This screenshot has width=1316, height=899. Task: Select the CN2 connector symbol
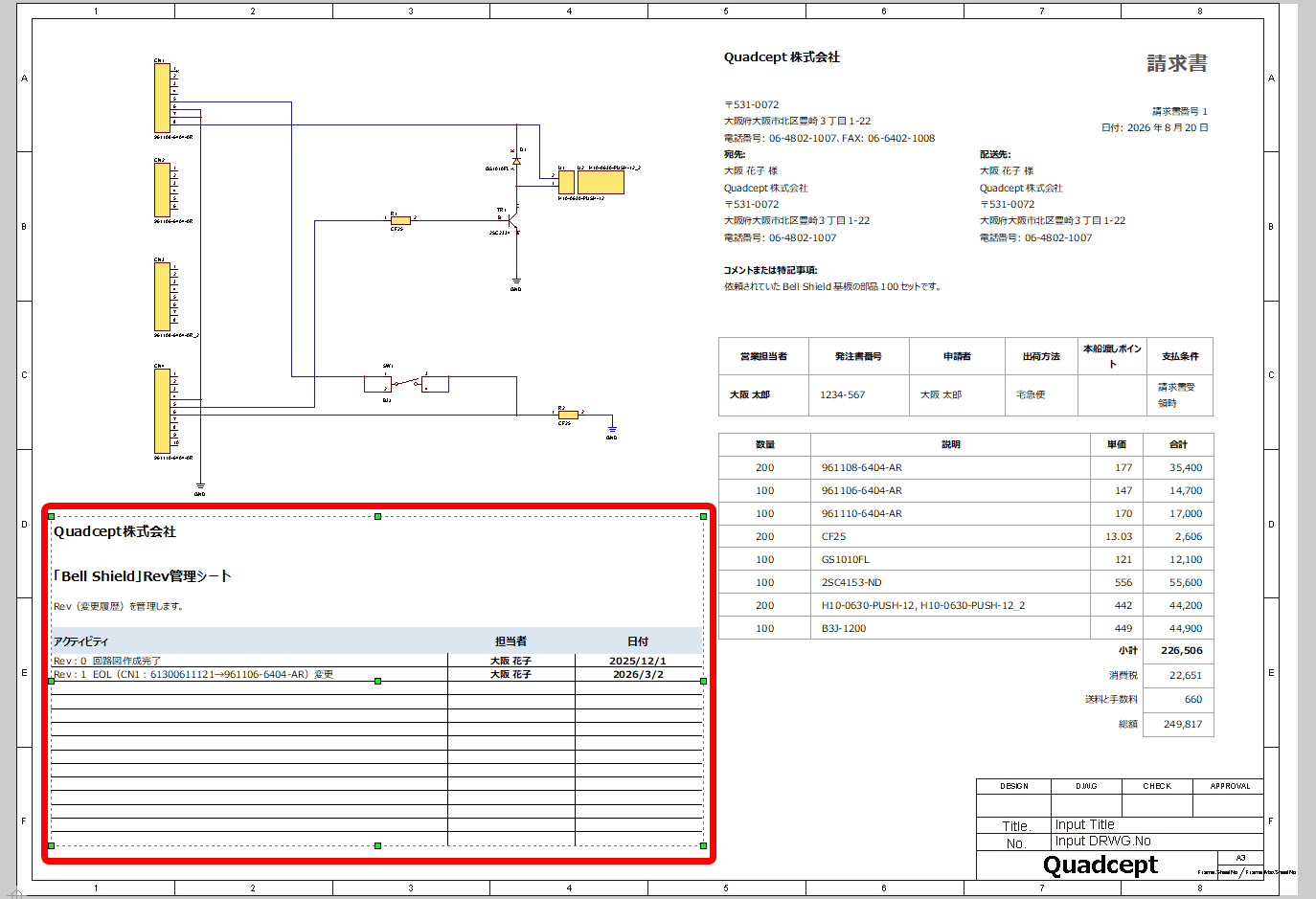tap(162, 190)
